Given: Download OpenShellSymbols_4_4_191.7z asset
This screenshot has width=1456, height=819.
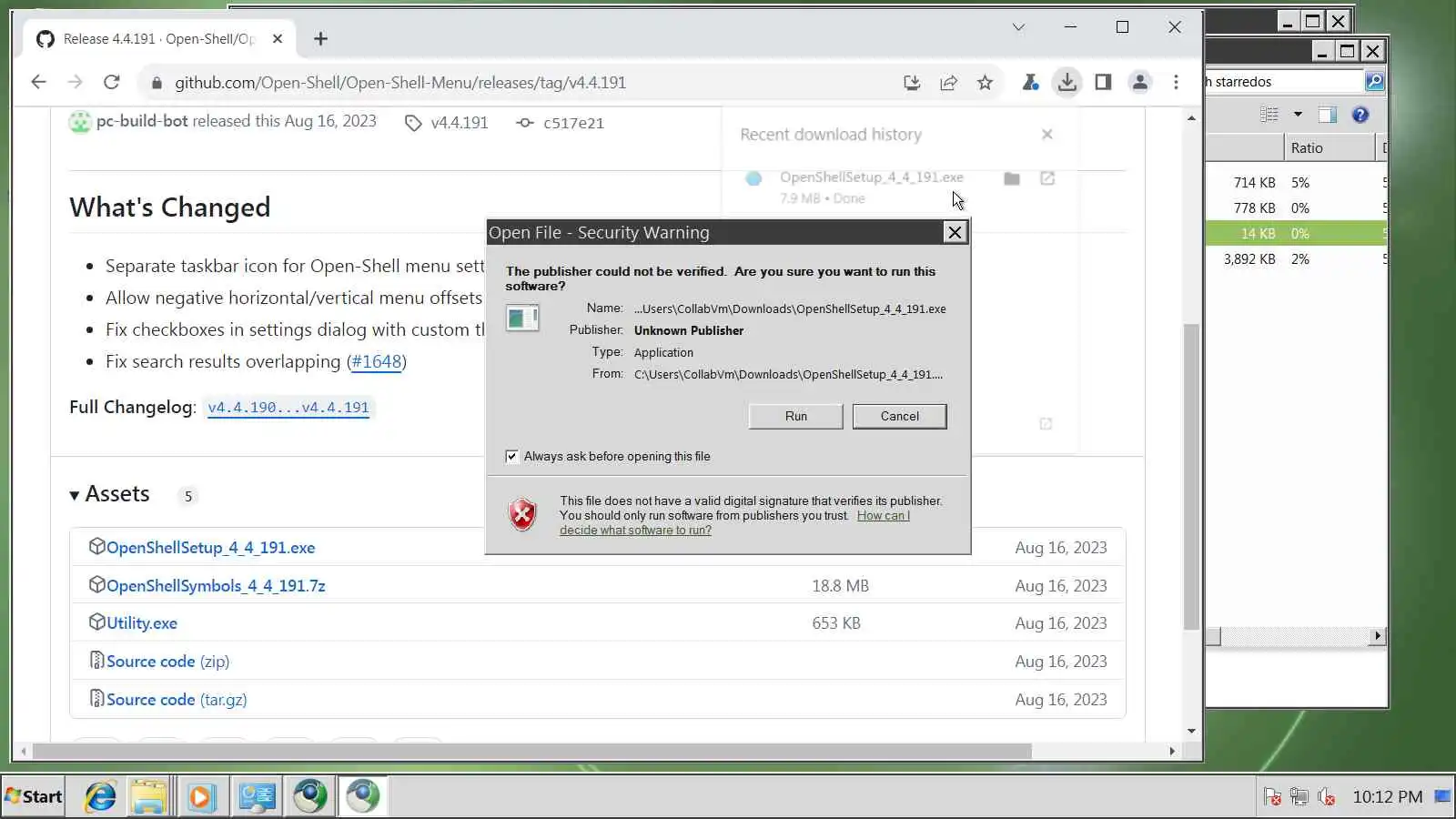Looking at the screenshot, I should [216, 586].
